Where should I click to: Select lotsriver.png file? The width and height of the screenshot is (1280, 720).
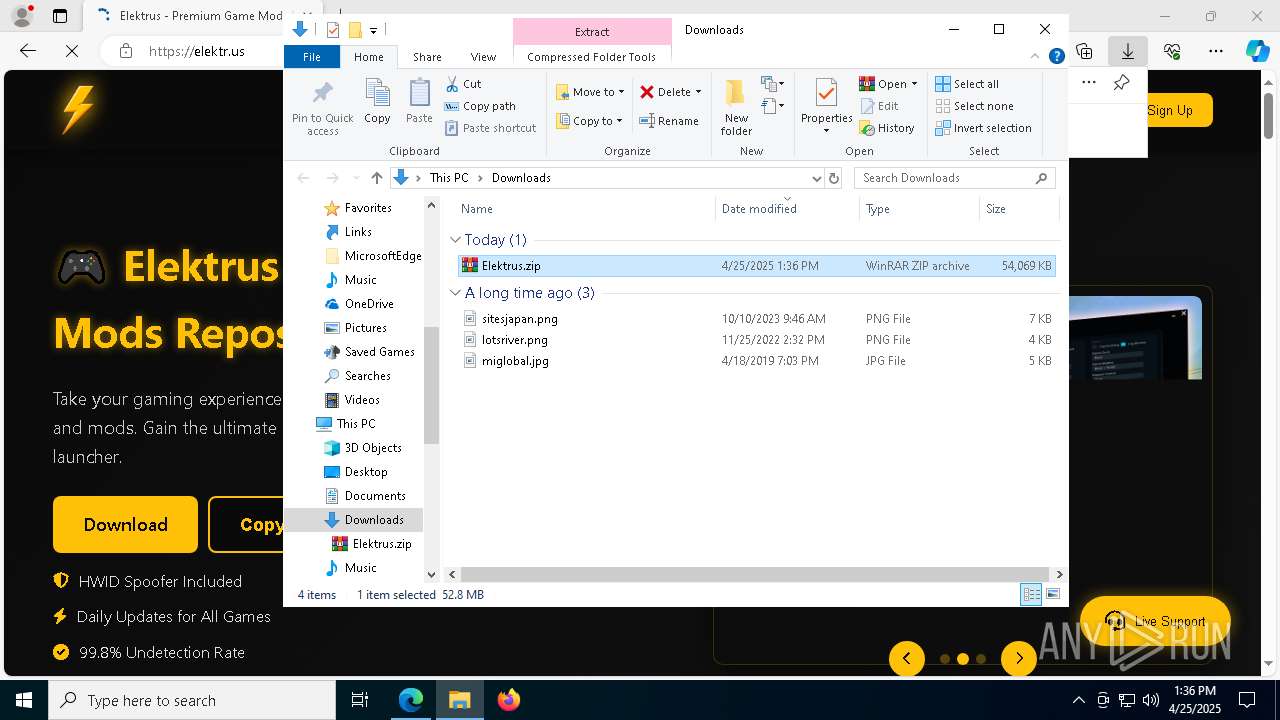pyautogui.click(x=514, y=340)
